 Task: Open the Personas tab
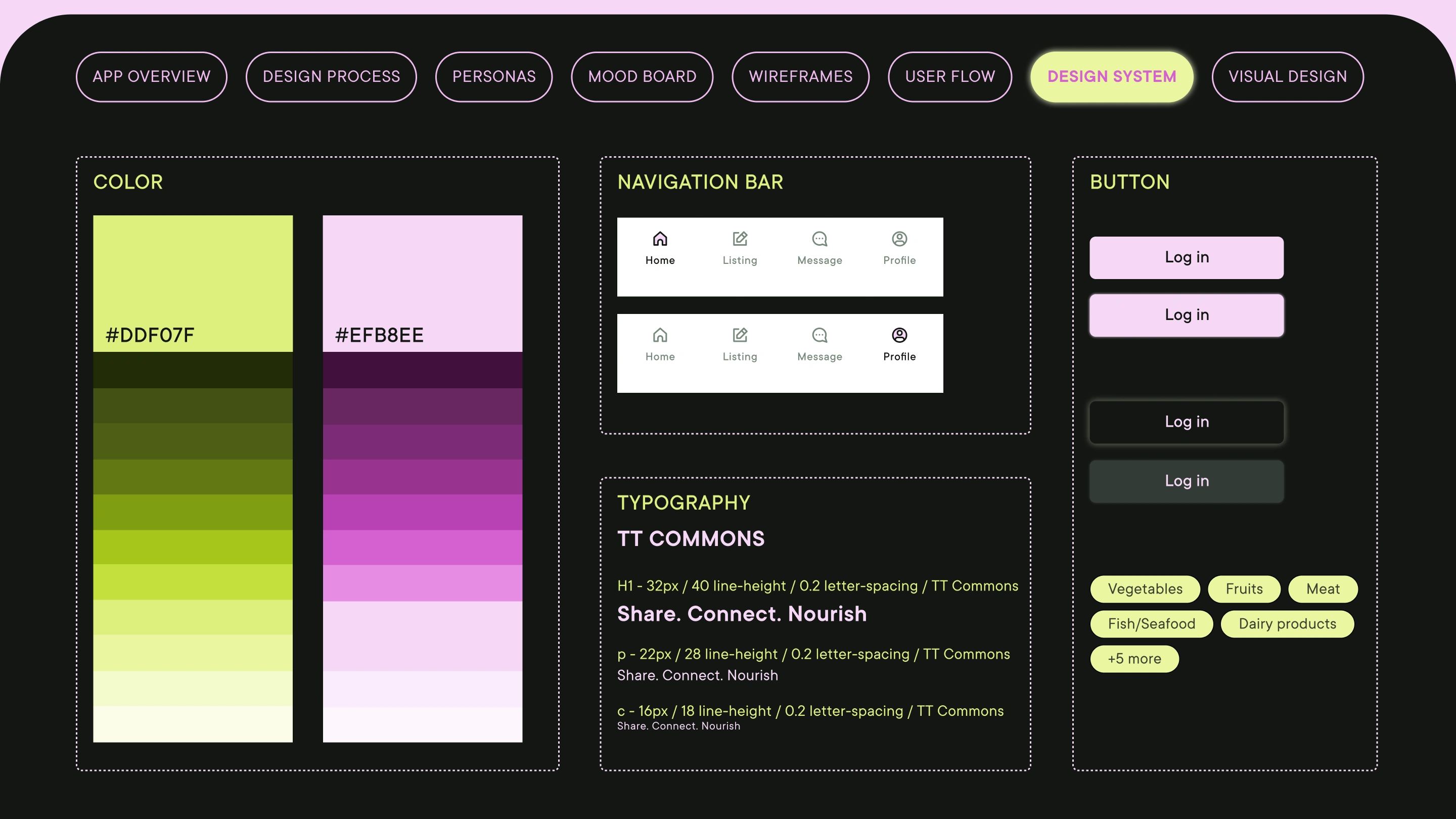click(494, 77)
